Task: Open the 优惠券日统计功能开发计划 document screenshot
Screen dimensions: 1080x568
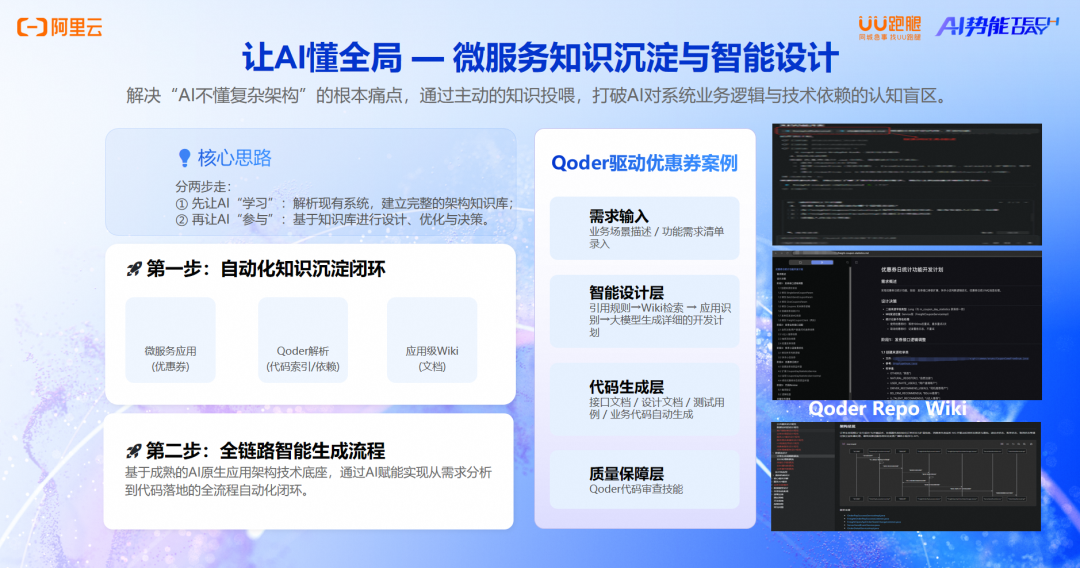Action: [x=906, y=326]
